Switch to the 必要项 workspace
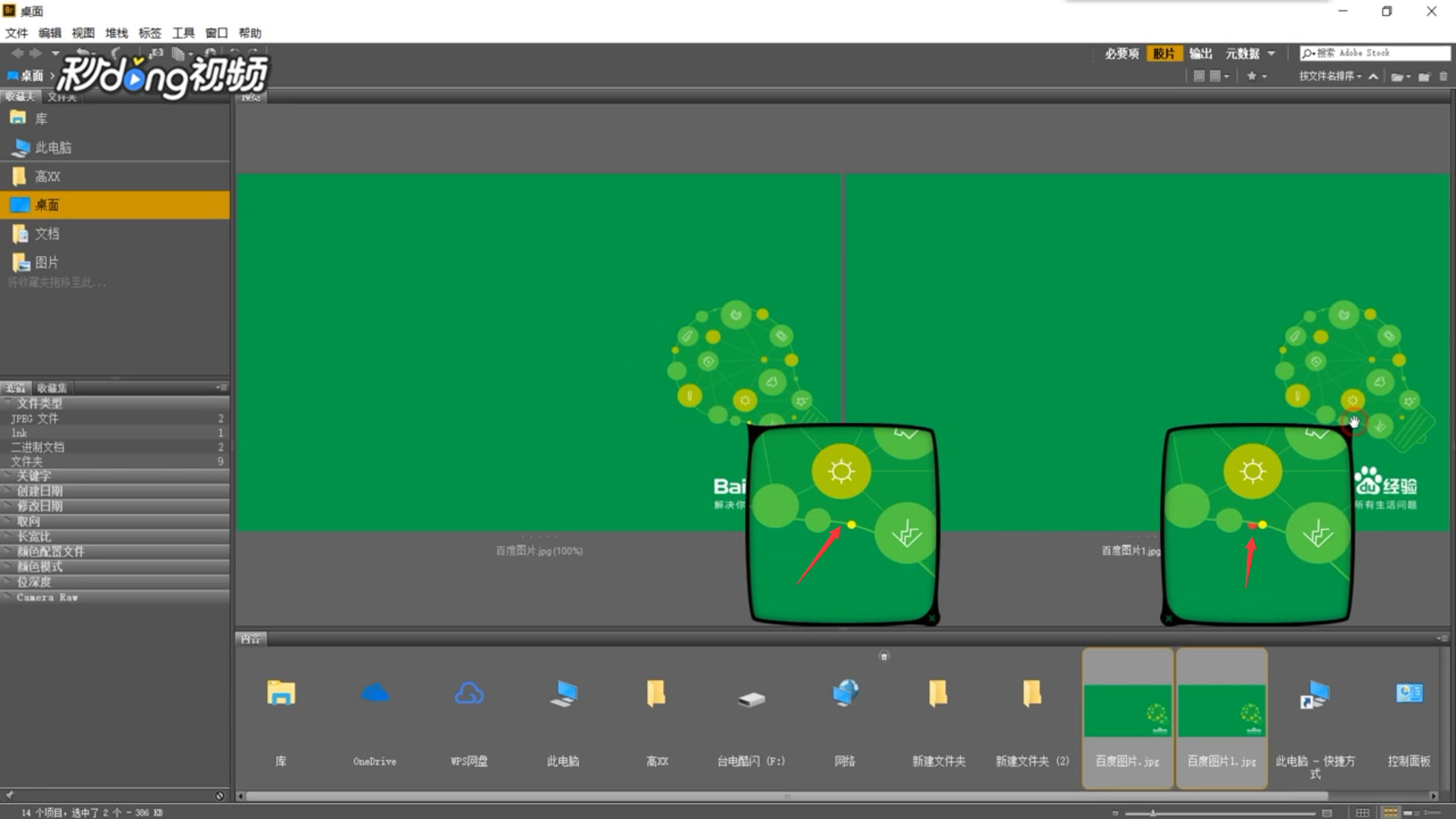1456x819 pixels. tap(1122, 53)
